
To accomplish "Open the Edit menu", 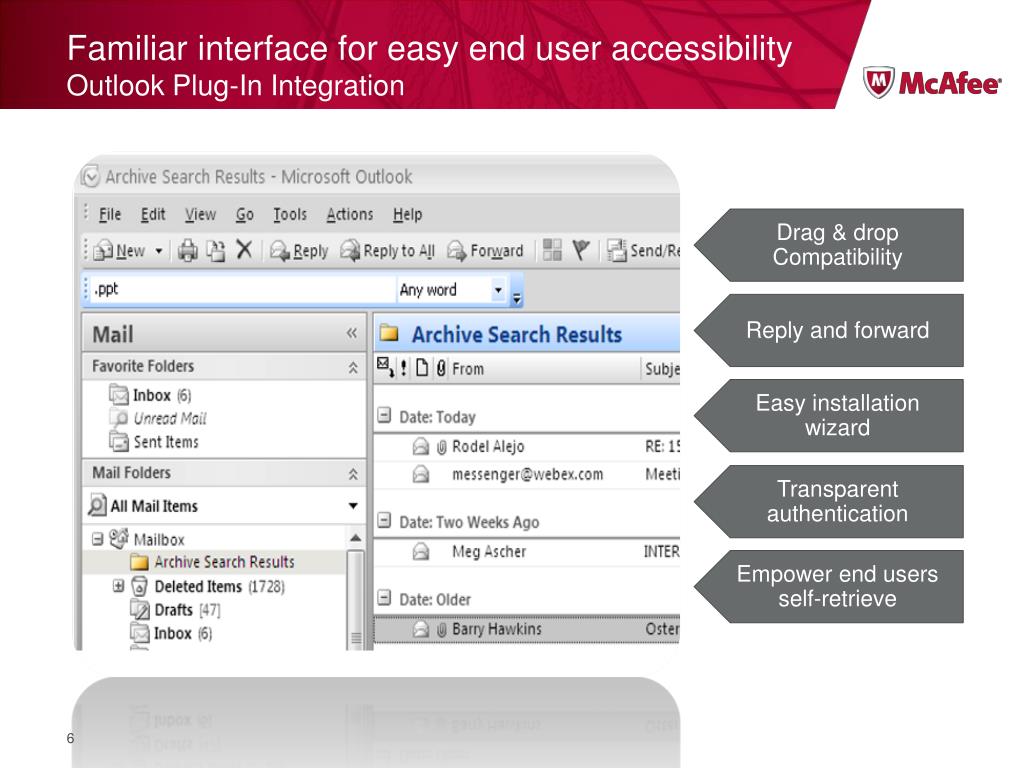I will tap(153, 214).
